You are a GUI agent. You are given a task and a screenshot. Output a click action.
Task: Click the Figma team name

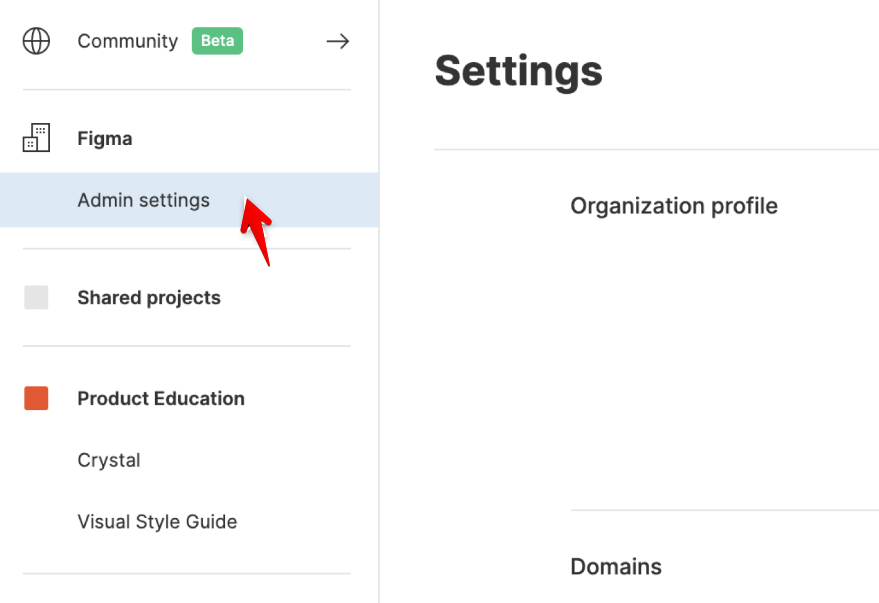[x=104, y=138]
